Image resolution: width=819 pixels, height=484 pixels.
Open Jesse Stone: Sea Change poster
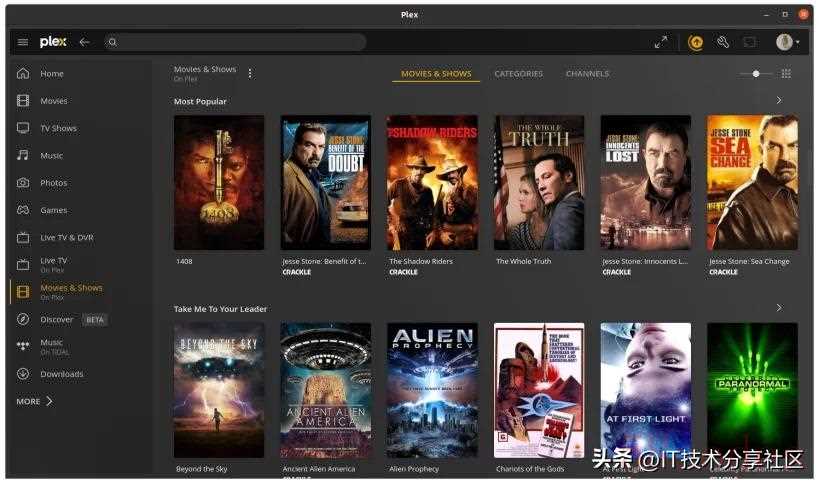click(753, 183)
